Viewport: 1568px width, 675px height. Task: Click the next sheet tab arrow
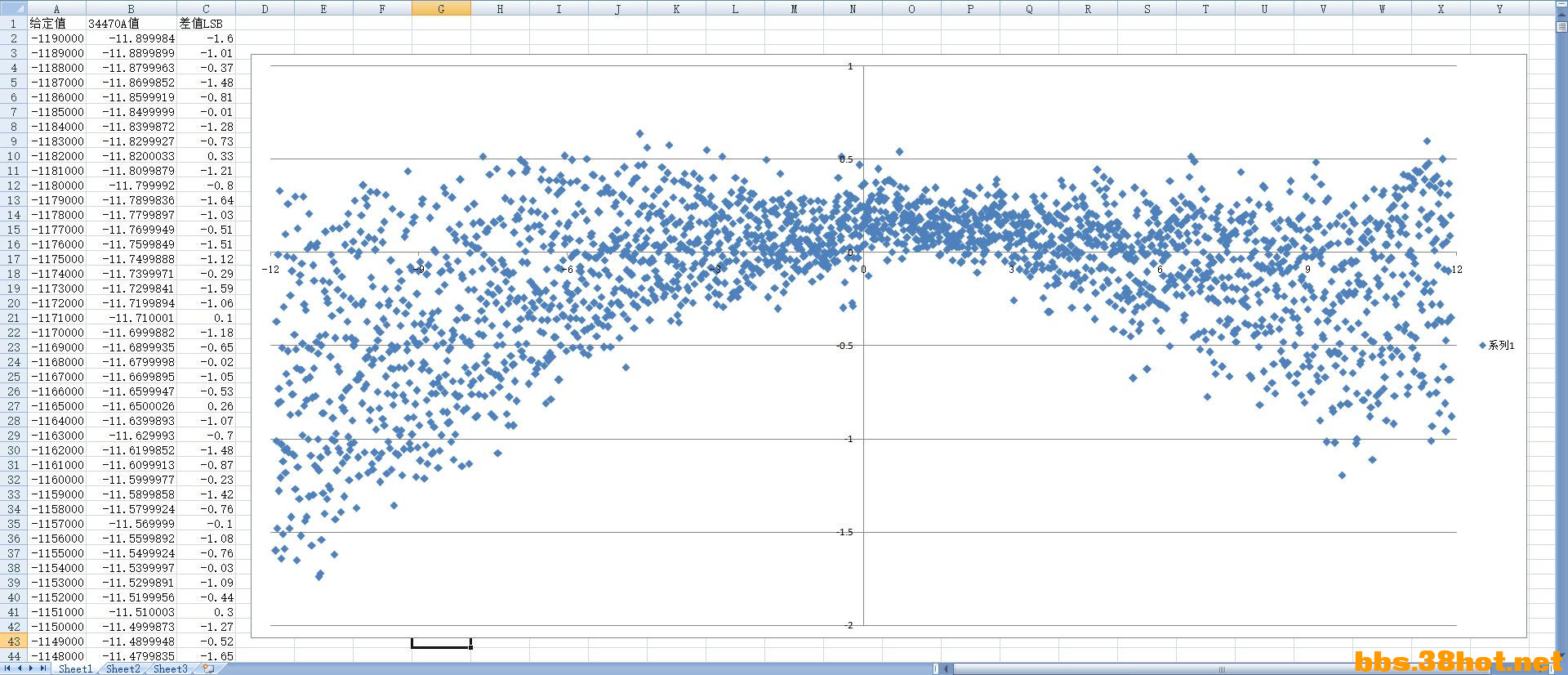point(31,668)
